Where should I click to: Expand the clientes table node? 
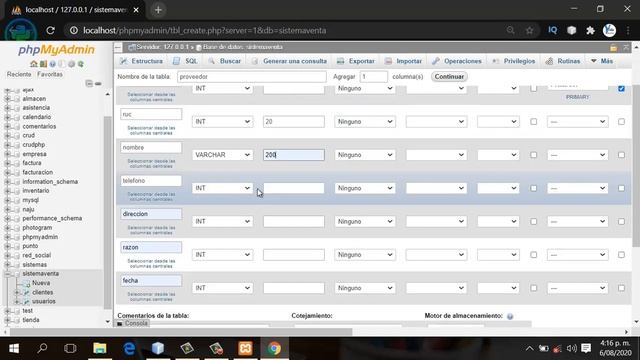click(x=17, y=292)
